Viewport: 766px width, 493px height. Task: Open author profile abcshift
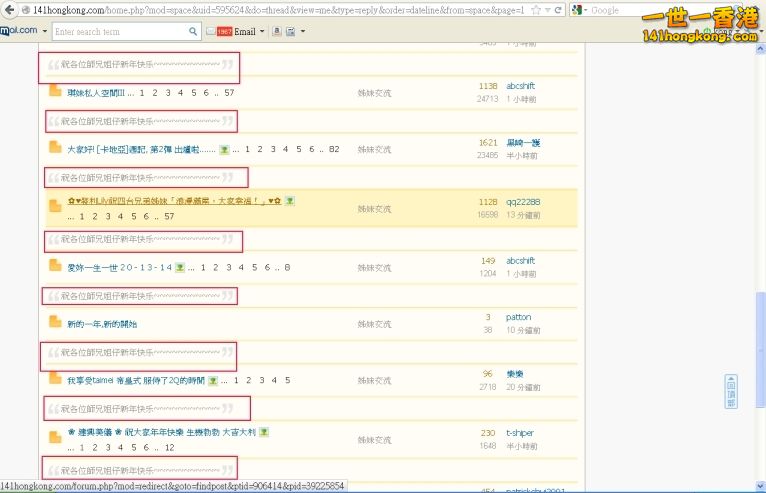(520, 86)
